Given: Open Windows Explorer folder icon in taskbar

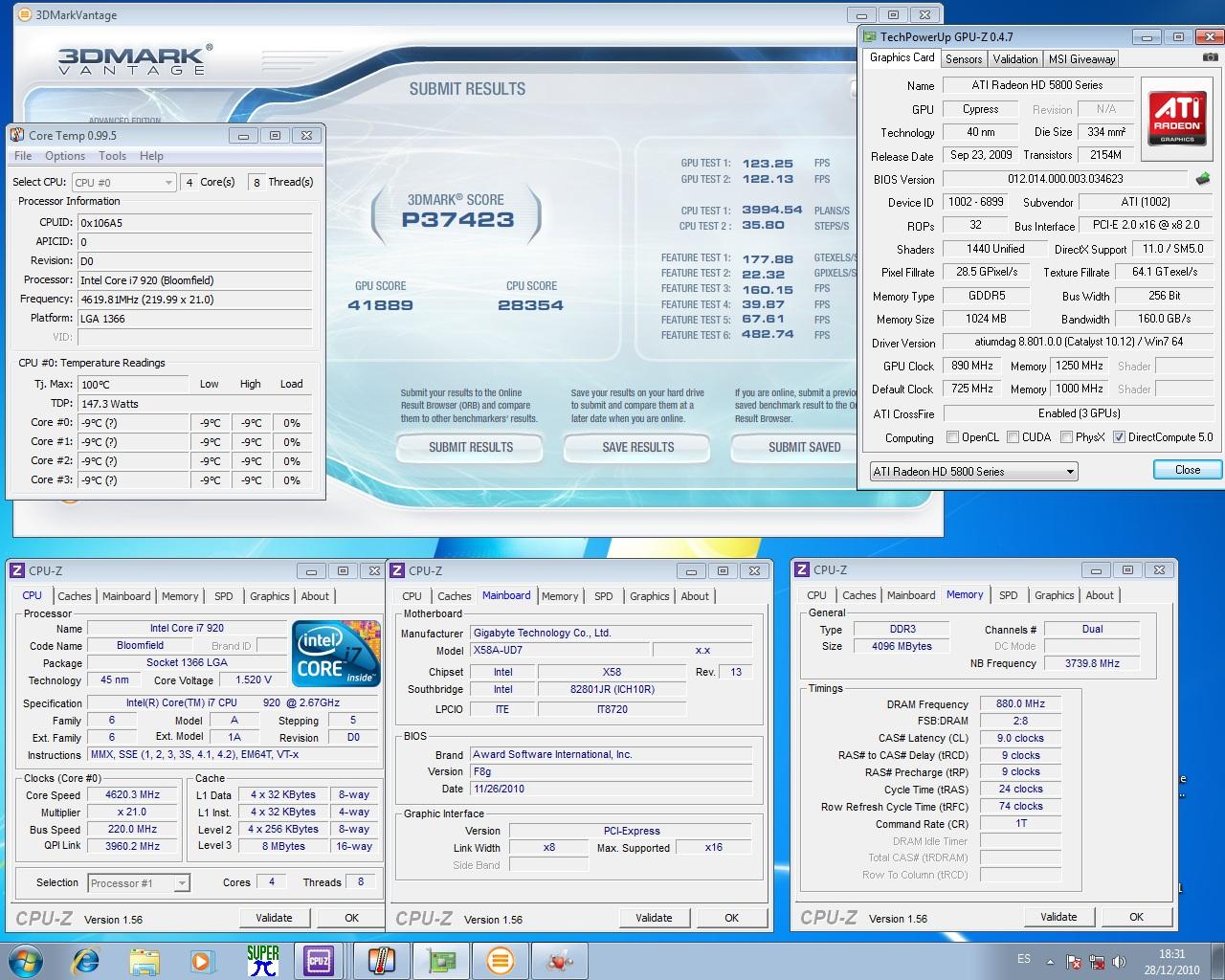Looking at the screenshot, I should coord(145,960).
